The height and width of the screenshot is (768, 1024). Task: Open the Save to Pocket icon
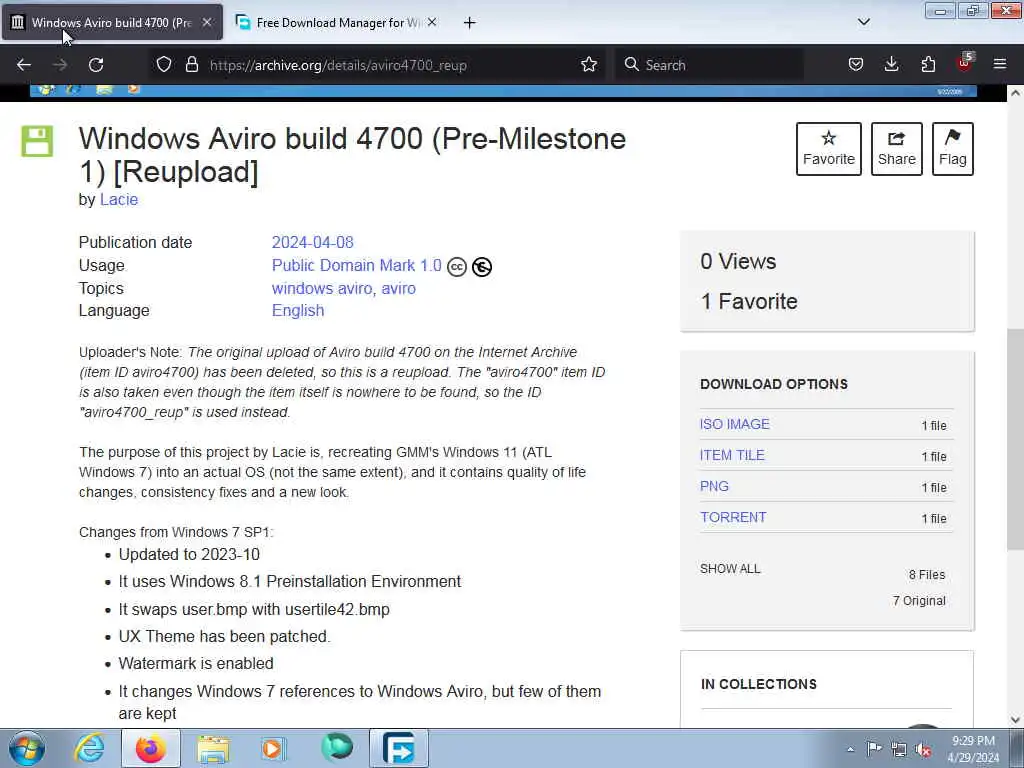click(x=856, y=64)
